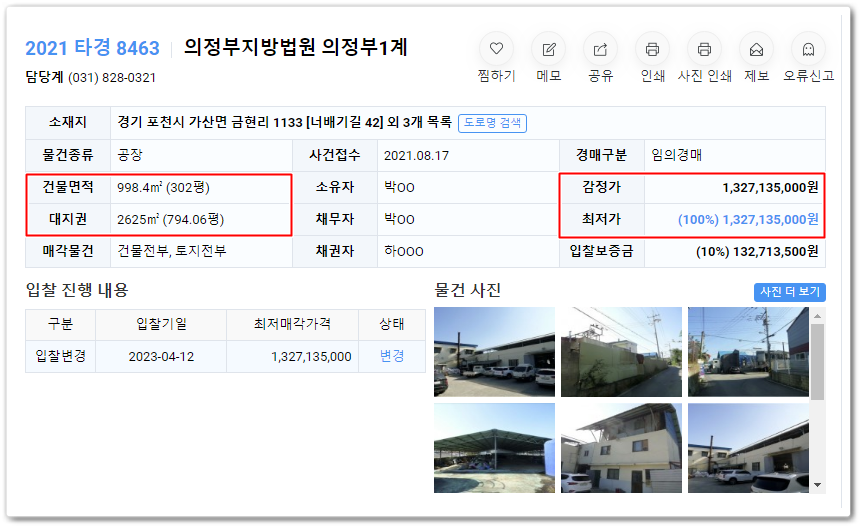Click the 공유 share icon
The image size is (863, 529).
(x=600, y=49)
